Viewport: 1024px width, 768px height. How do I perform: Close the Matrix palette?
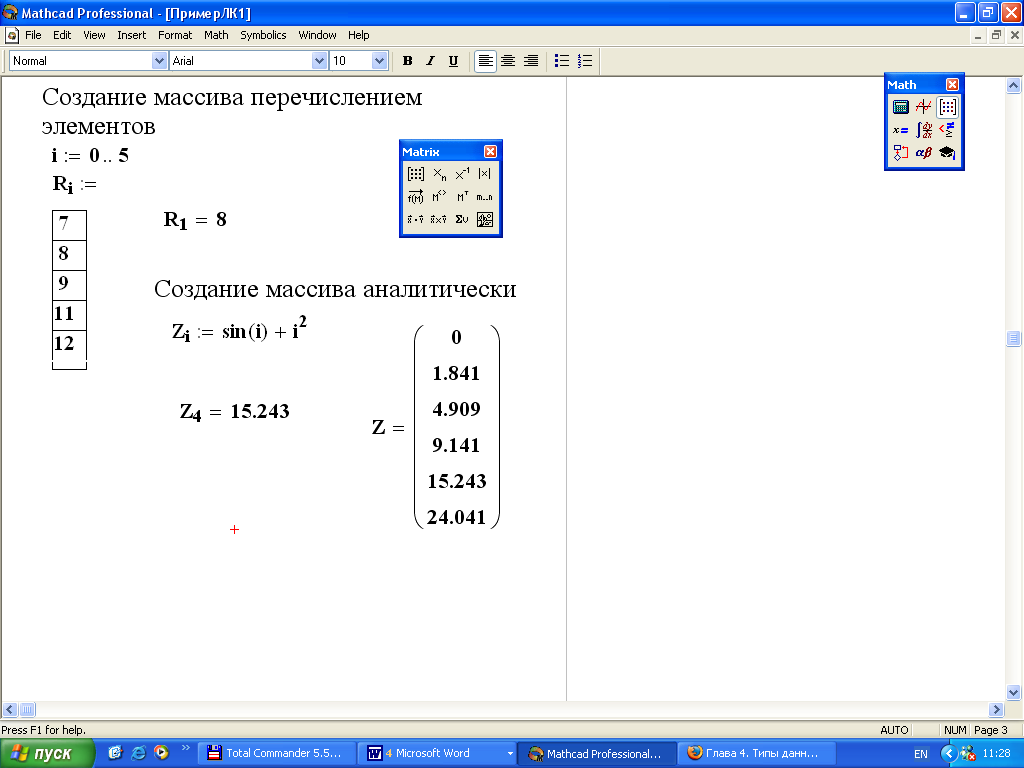coord(490,152)
